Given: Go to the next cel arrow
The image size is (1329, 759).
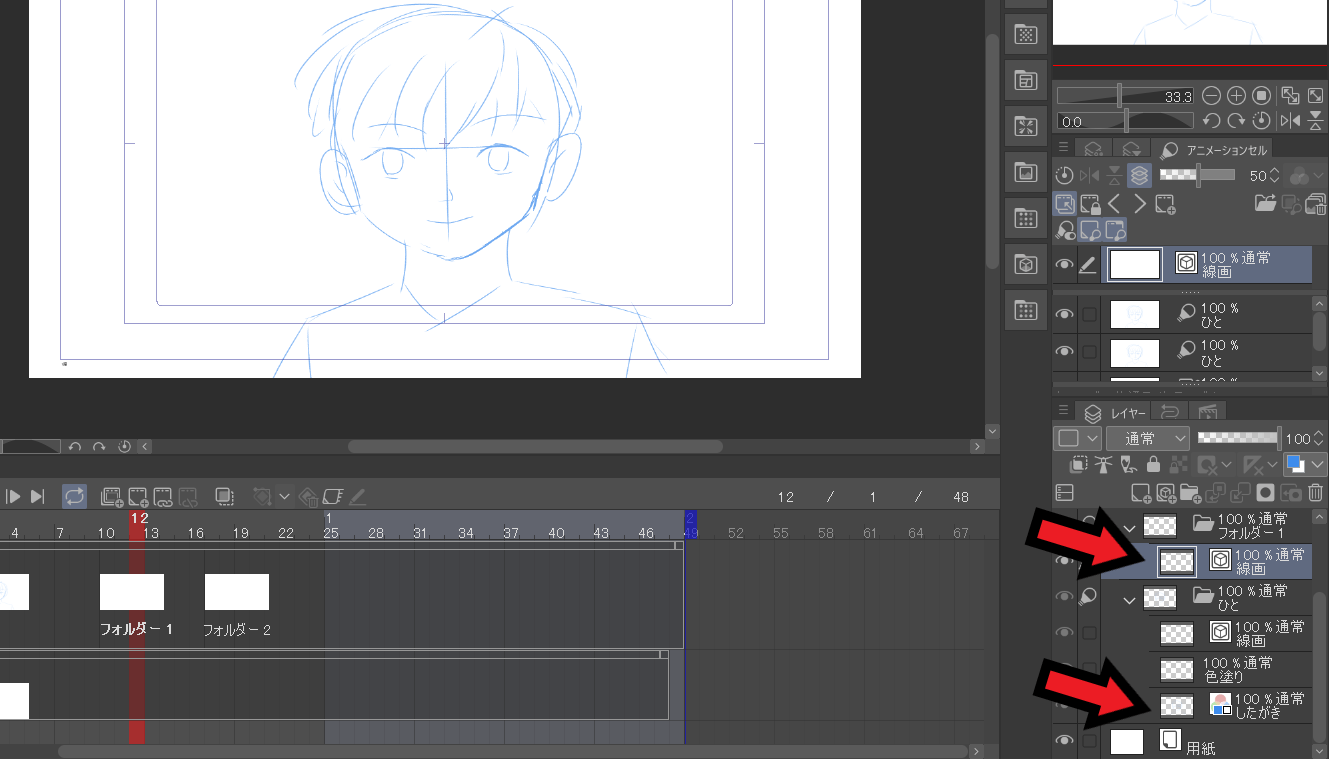Looking at the screenshot, I should click(x=1140, y=204).
